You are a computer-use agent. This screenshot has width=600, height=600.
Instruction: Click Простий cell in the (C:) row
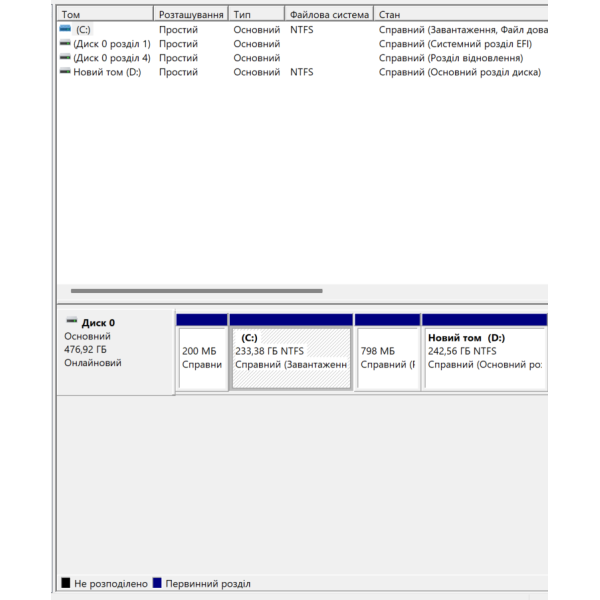click(x=178, y=30)
